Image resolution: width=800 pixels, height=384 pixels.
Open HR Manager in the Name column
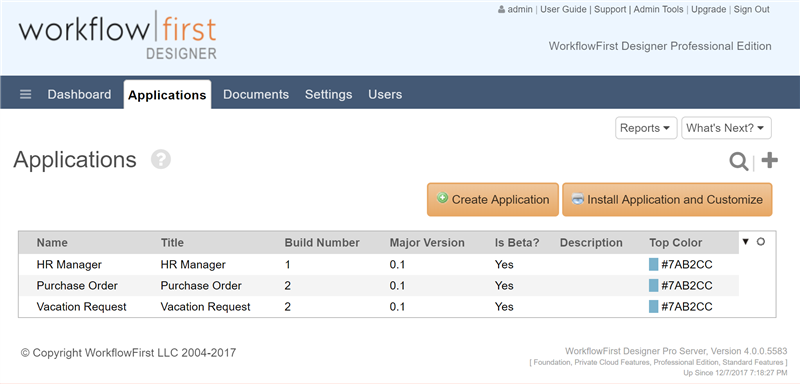69,265
